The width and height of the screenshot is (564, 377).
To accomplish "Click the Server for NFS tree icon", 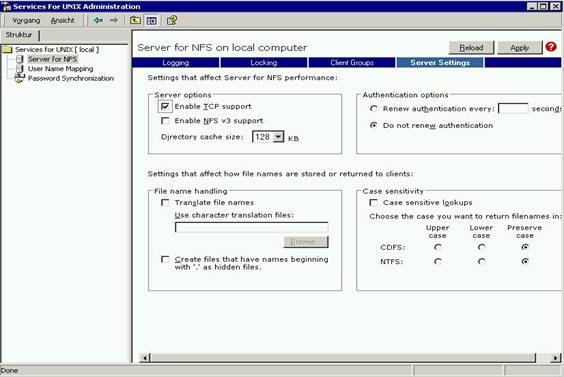I will tap(21, 59).
